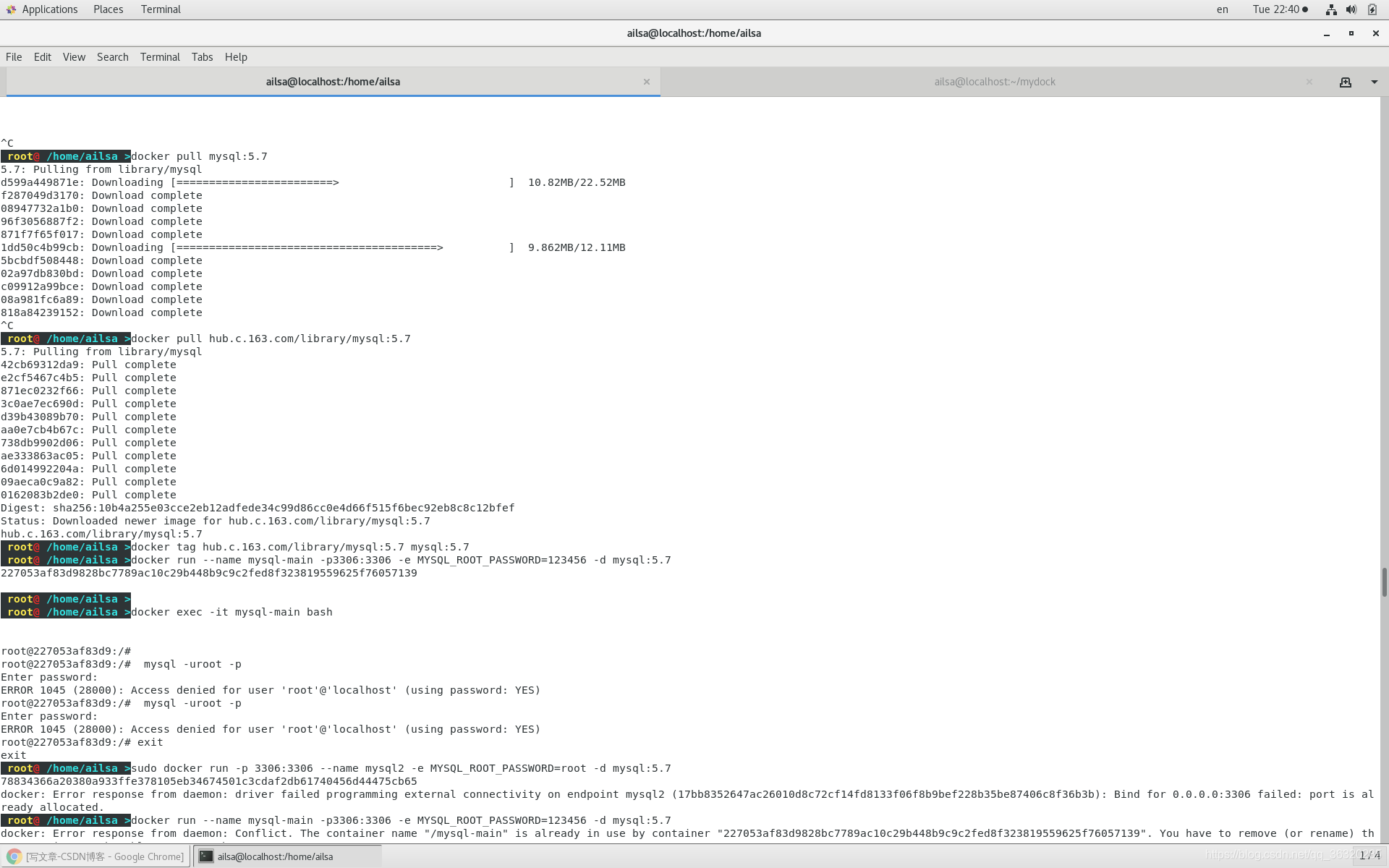The image size is (1389, 868).
Task: Open the Help menu
Action: [x=236, y=57]
